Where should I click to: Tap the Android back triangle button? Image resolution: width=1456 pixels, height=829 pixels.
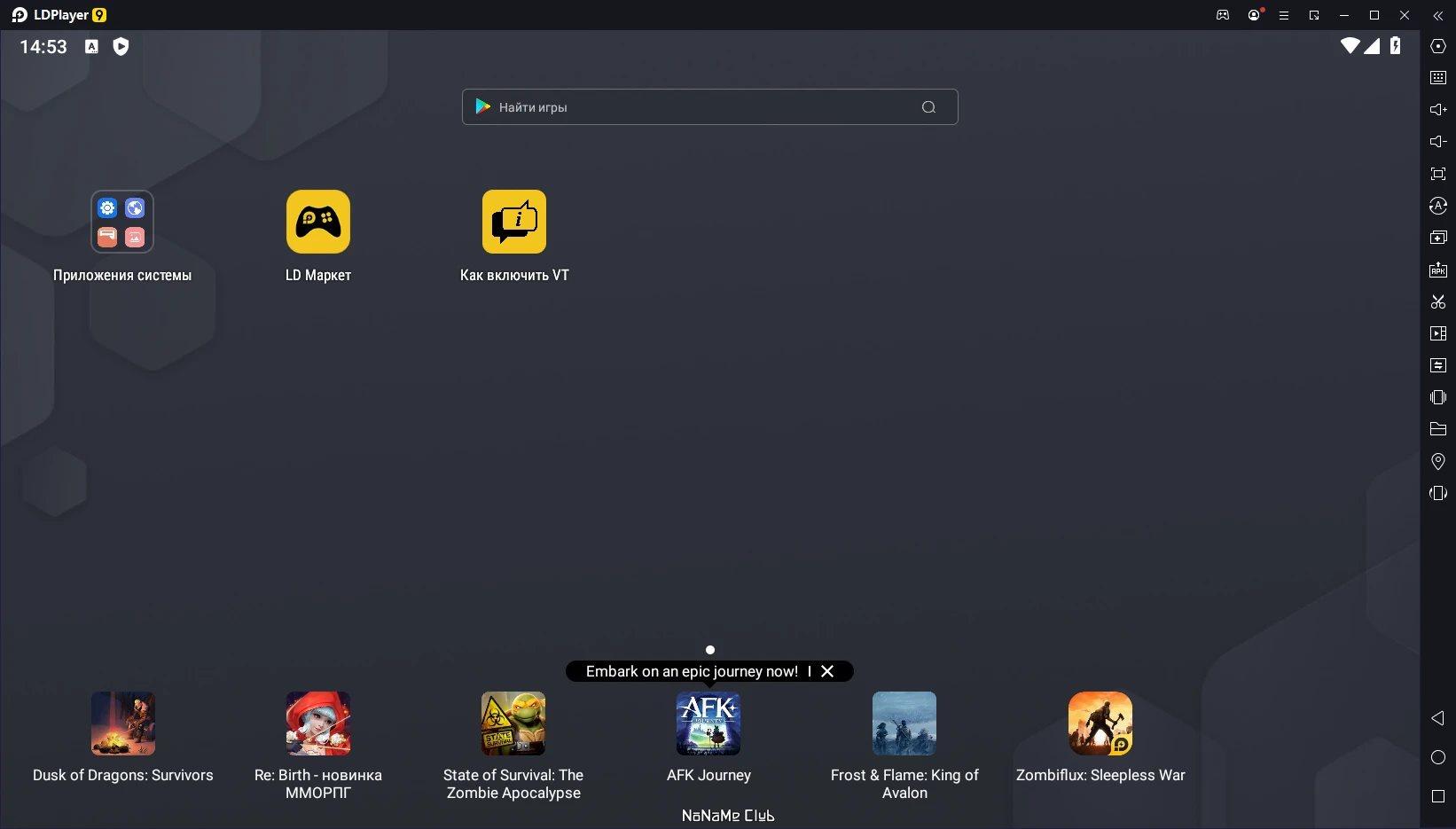pos(1438,718)
